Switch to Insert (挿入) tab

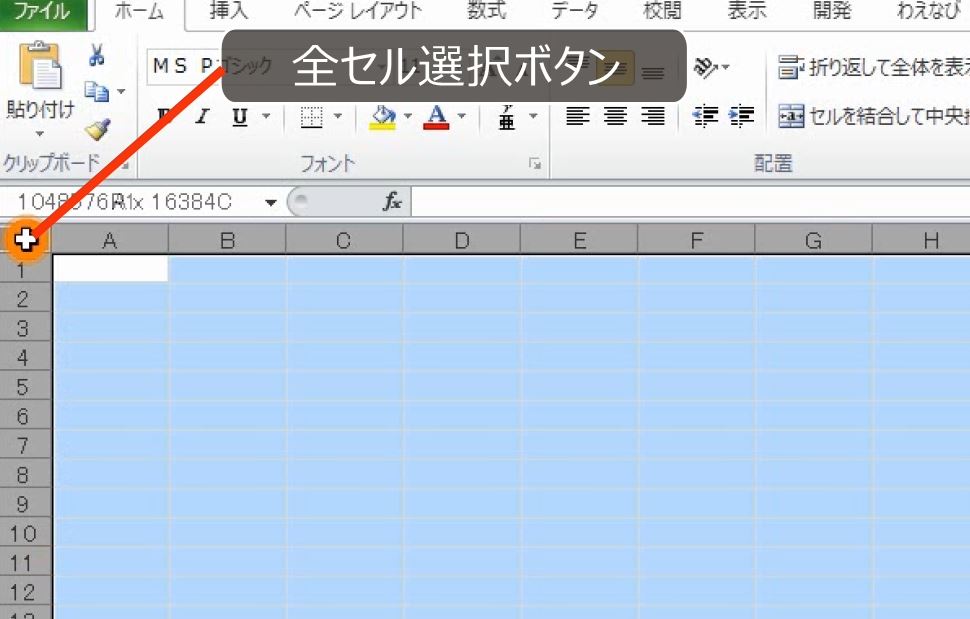[x=228, y=12]
